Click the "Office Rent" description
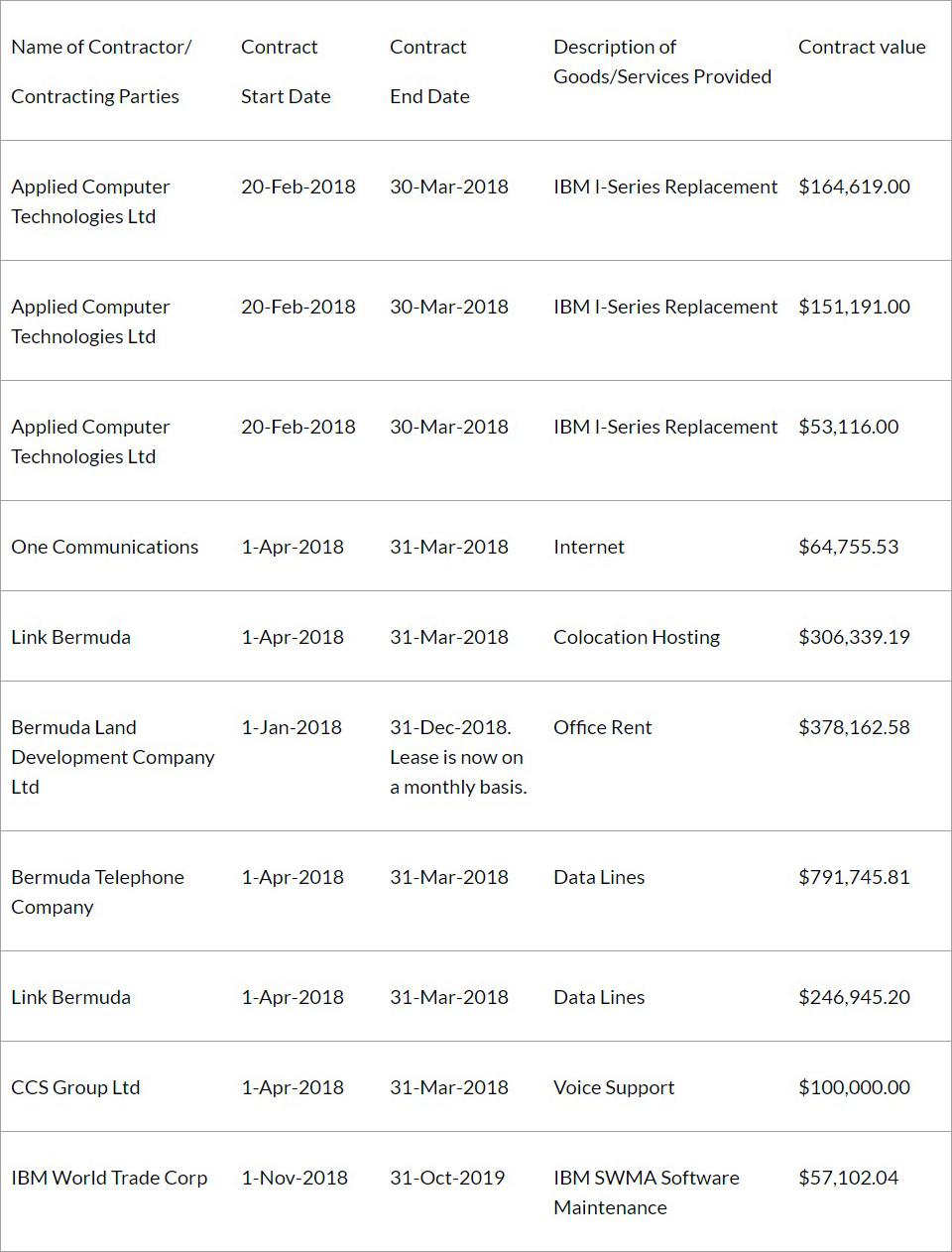Screen dimensions: 952x1252 [x=602, y=727]
